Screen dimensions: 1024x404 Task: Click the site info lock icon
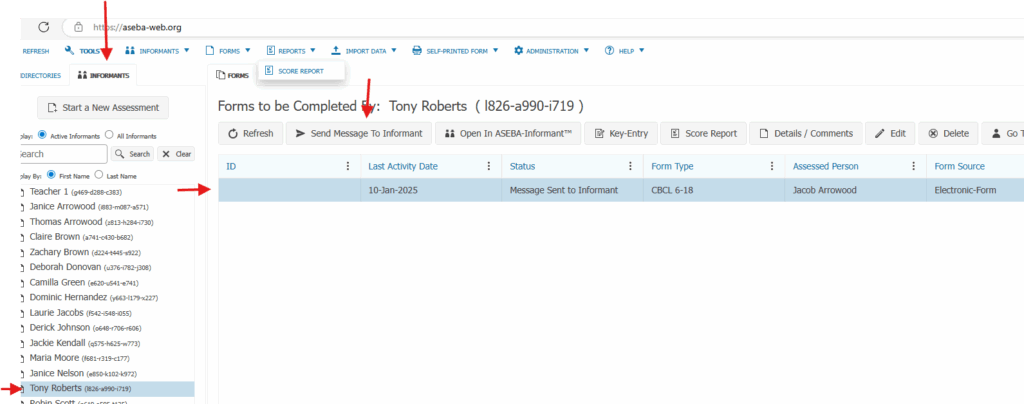pos(78,27)
